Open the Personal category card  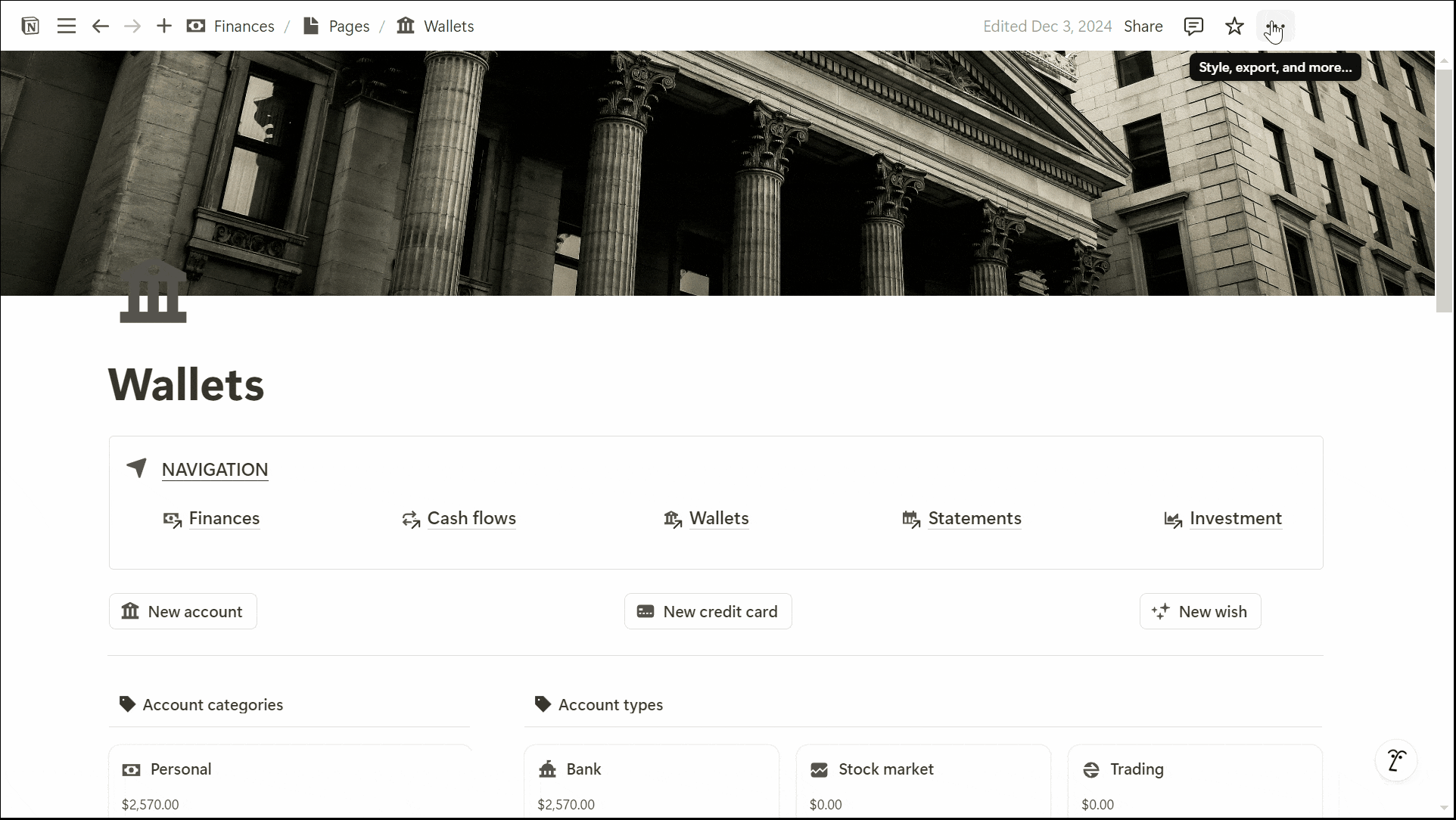coord(290,781)
